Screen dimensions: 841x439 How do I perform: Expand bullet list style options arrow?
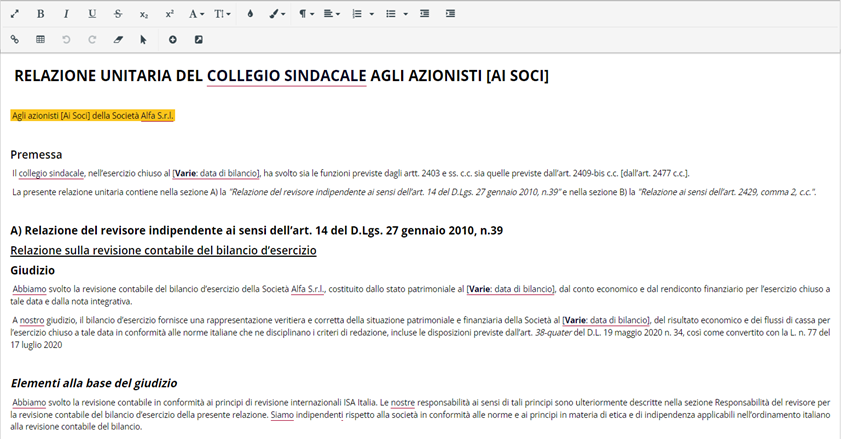click(405, 14)
